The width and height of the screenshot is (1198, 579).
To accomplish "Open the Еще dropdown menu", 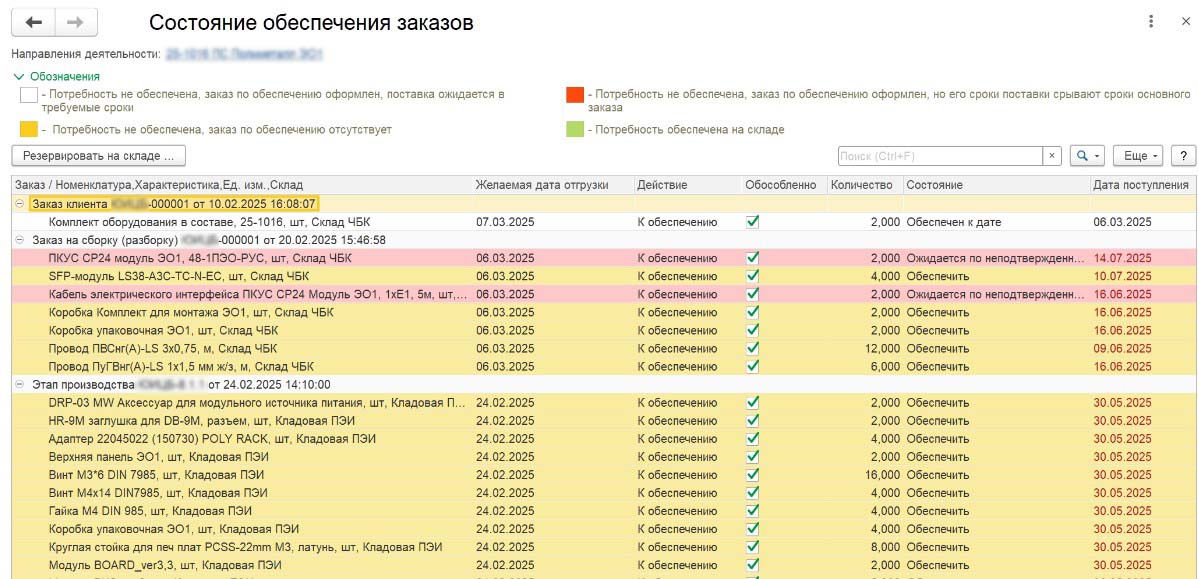I will pos(1141,156).
